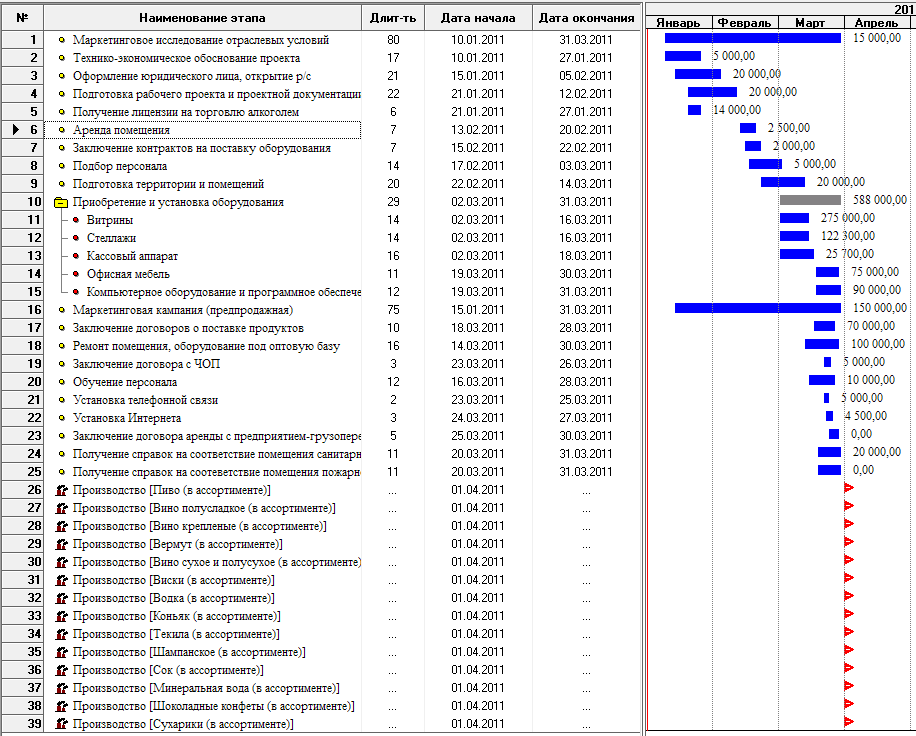The image size is (916, 736).
Task: Select stage Заключение контрактов на поставку оборудования
Action: point(202,148)
